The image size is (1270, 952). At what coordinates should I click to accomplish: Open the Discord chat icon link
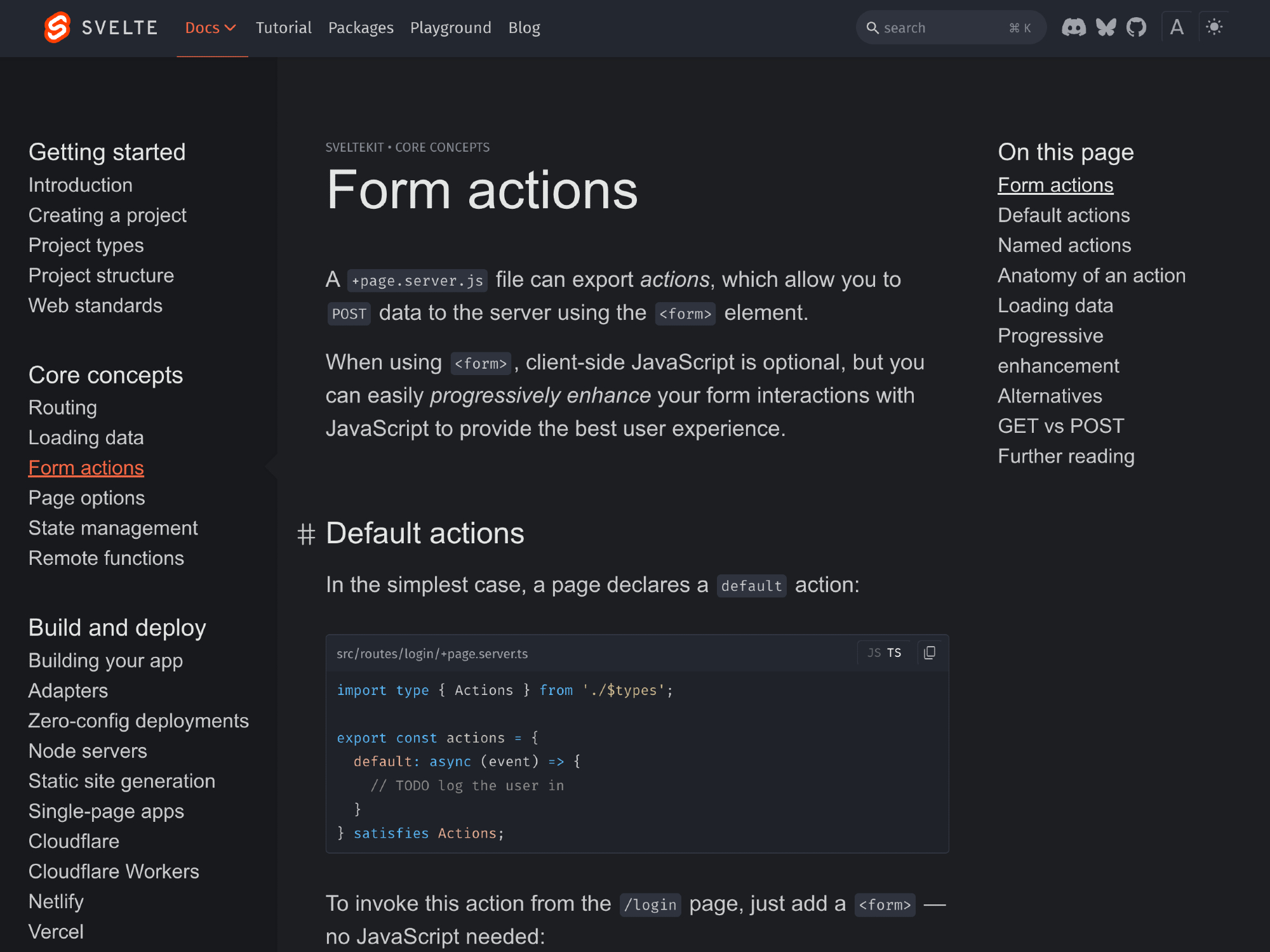click(1074, 27)
